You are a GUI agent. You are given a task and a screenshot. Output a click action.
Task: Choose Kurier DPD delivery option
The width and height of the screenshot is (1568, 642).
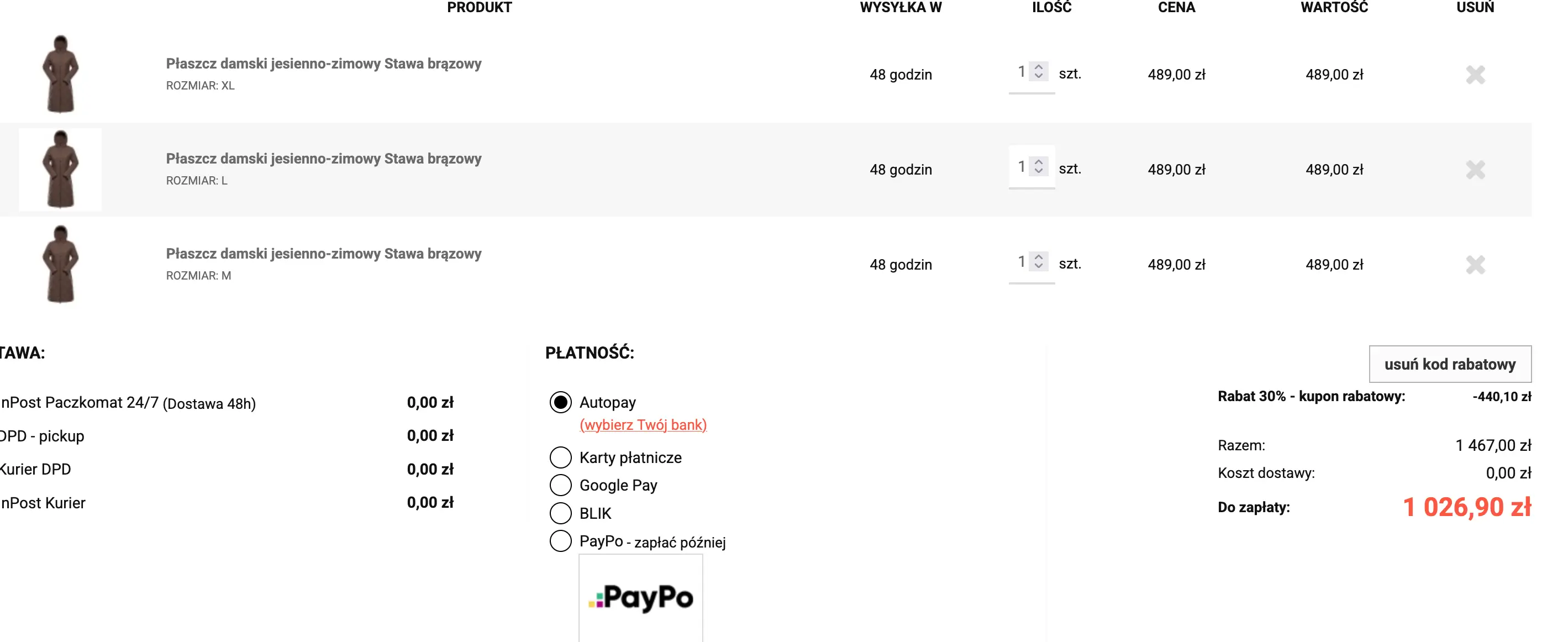35,469
